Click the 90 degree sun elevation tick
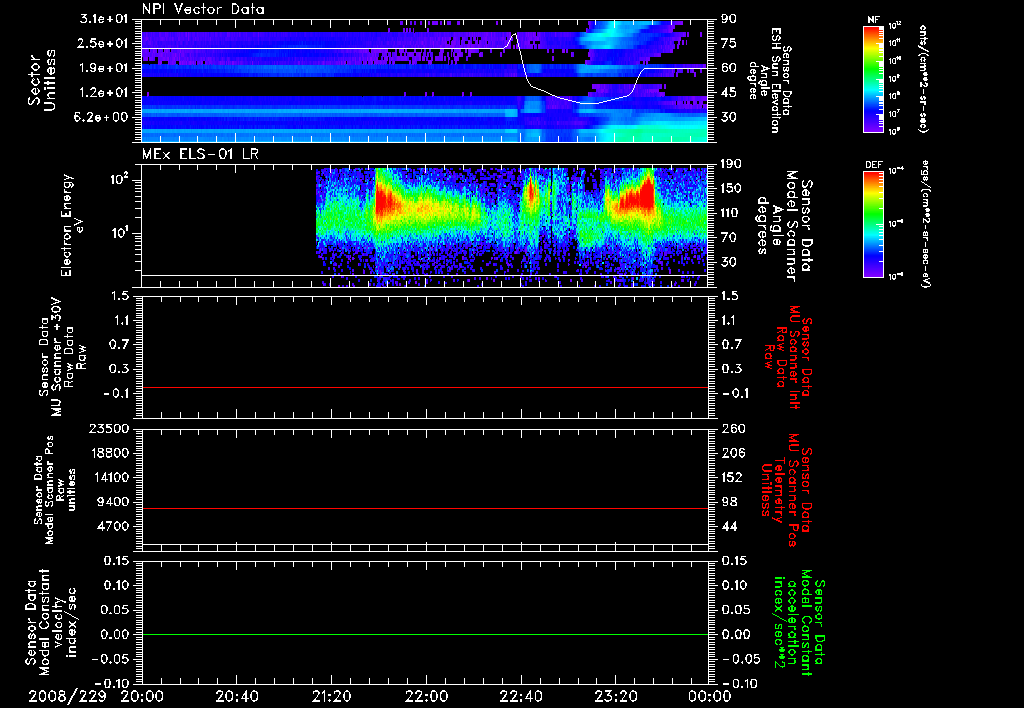The width and height of the screenshot is (1024, 708). tap(729, 19)
